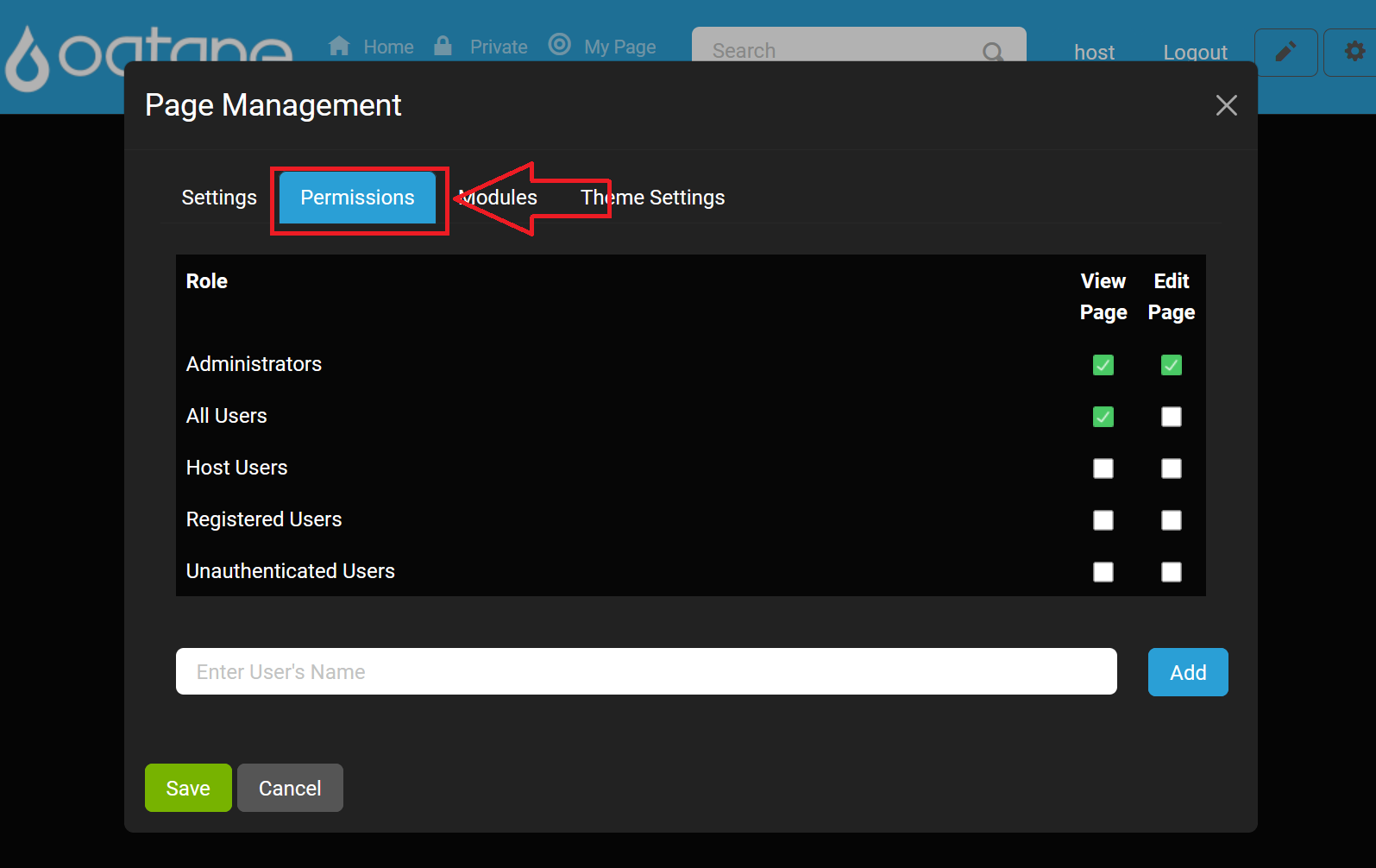Click the All Users role label

tap(227, 416)
